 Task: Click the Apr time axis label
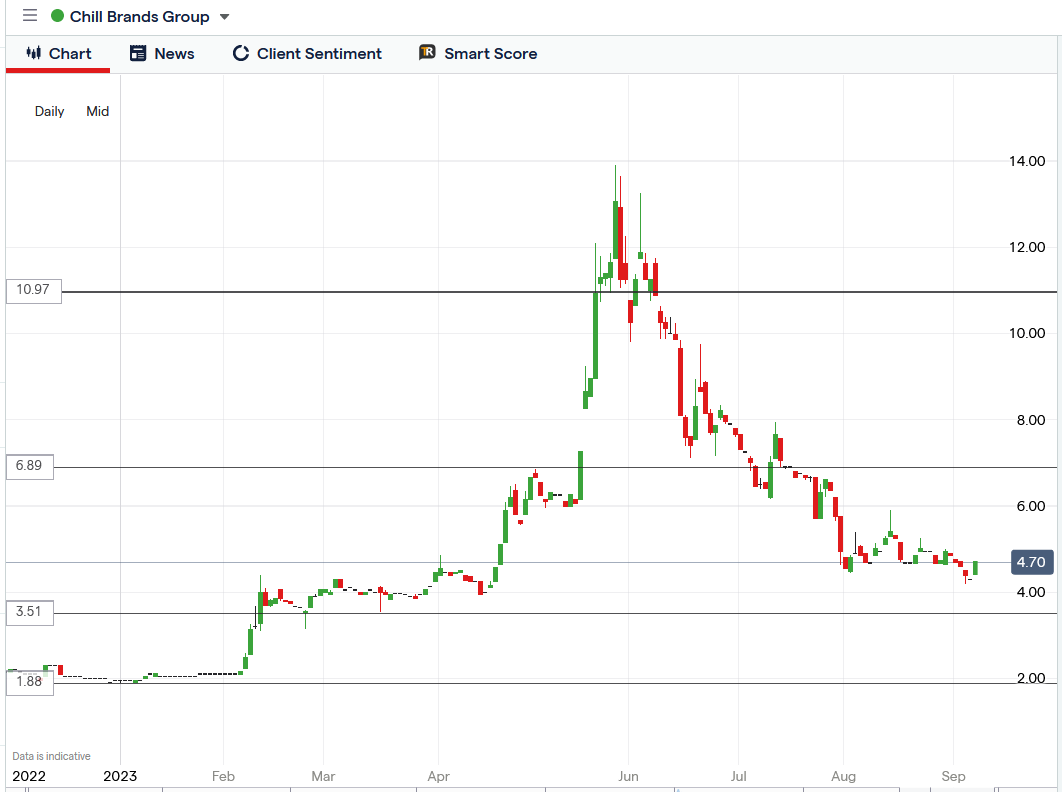438,776
